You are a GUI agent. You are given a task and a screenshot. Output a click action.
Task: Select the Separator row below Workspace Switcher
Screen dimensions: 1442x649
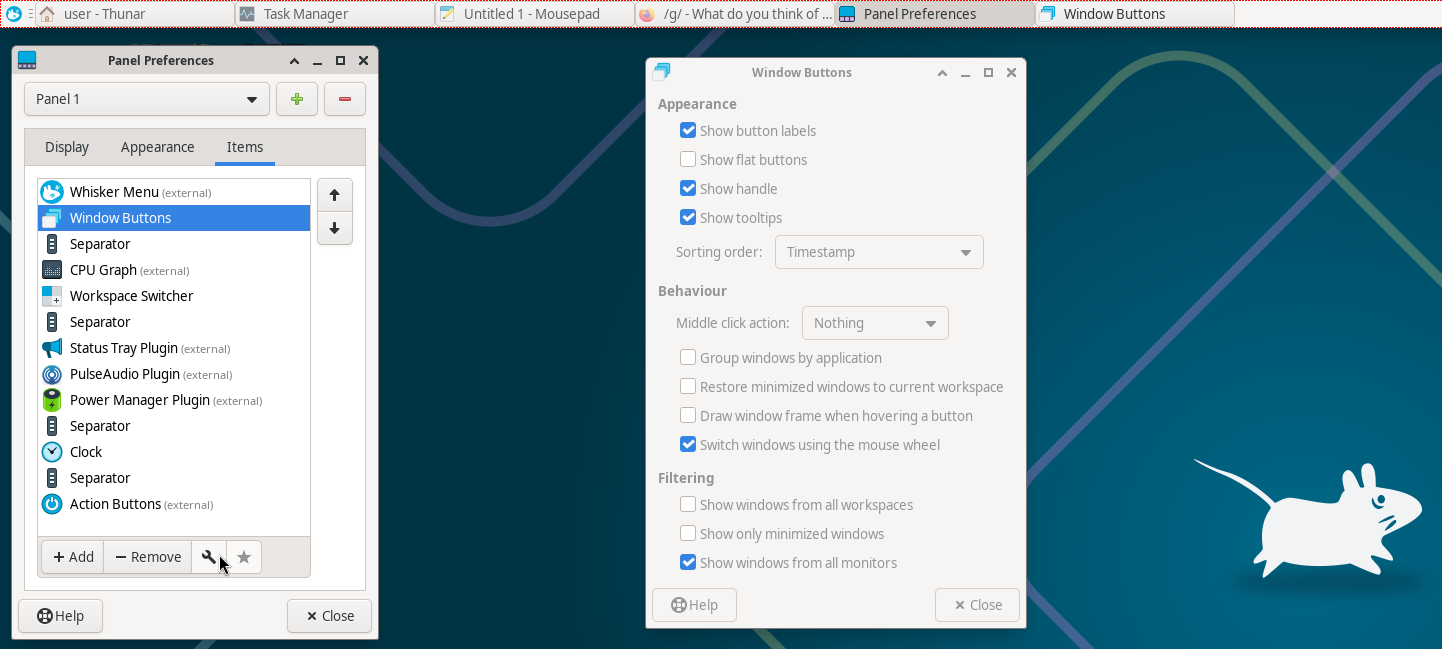point(174,322)
